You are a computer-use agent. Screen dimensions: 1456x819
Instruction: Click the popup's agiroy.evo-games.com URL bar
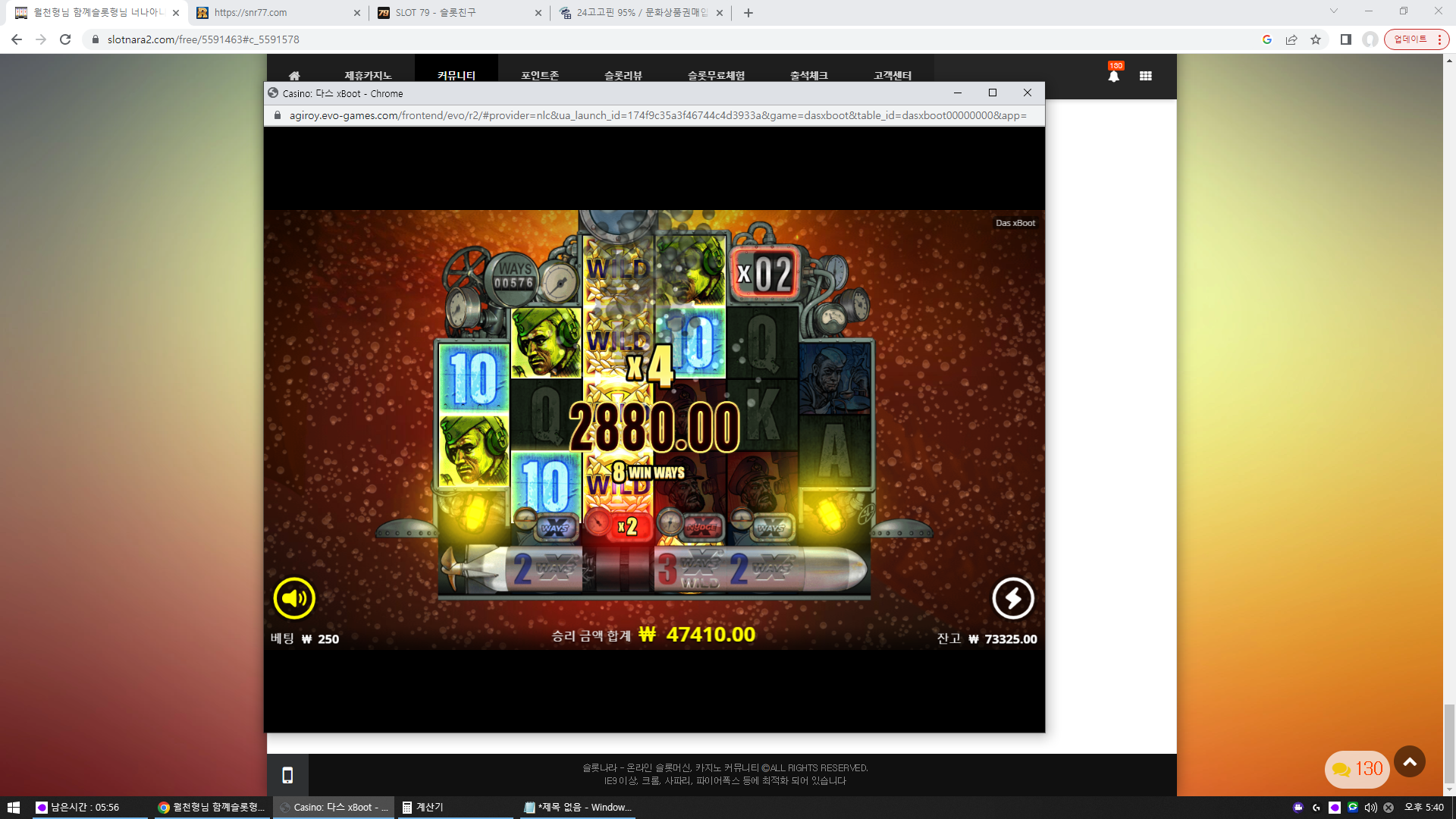pyautogui.click(x=658, y=115)
